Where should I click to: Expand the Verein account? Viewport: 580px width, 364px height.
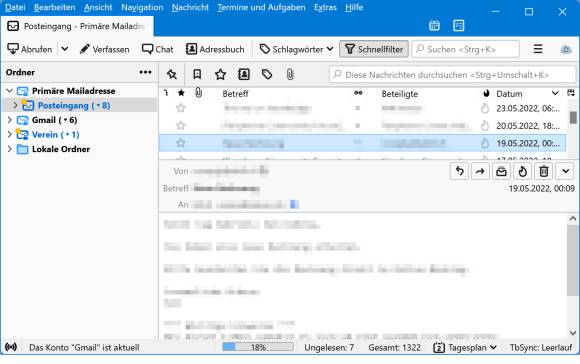coord(10,134)
